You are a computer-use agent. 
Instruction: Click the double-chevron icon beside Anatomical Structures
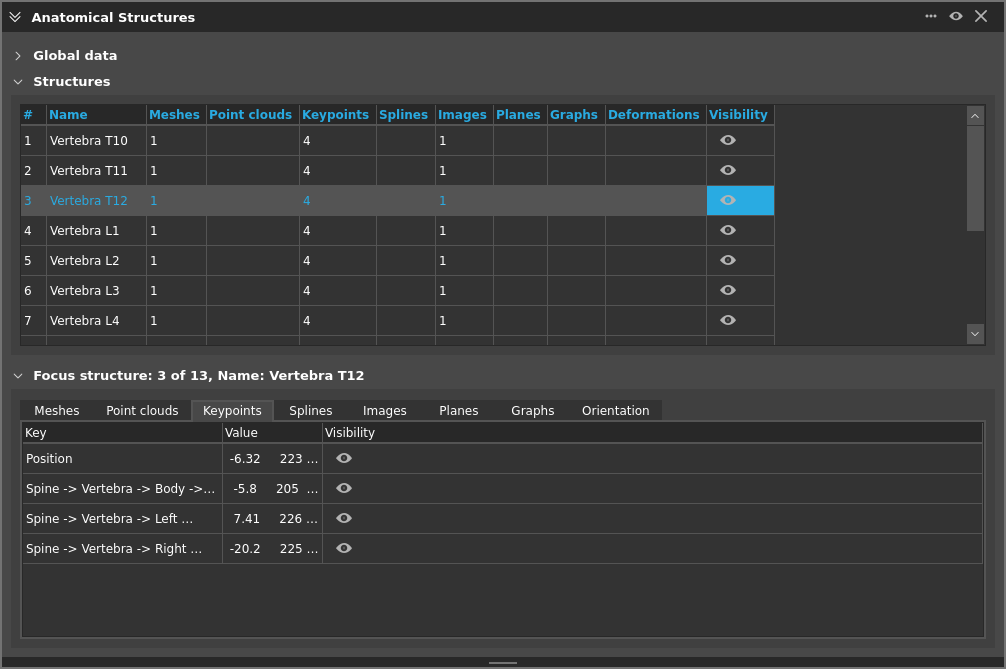coord(15,17)
